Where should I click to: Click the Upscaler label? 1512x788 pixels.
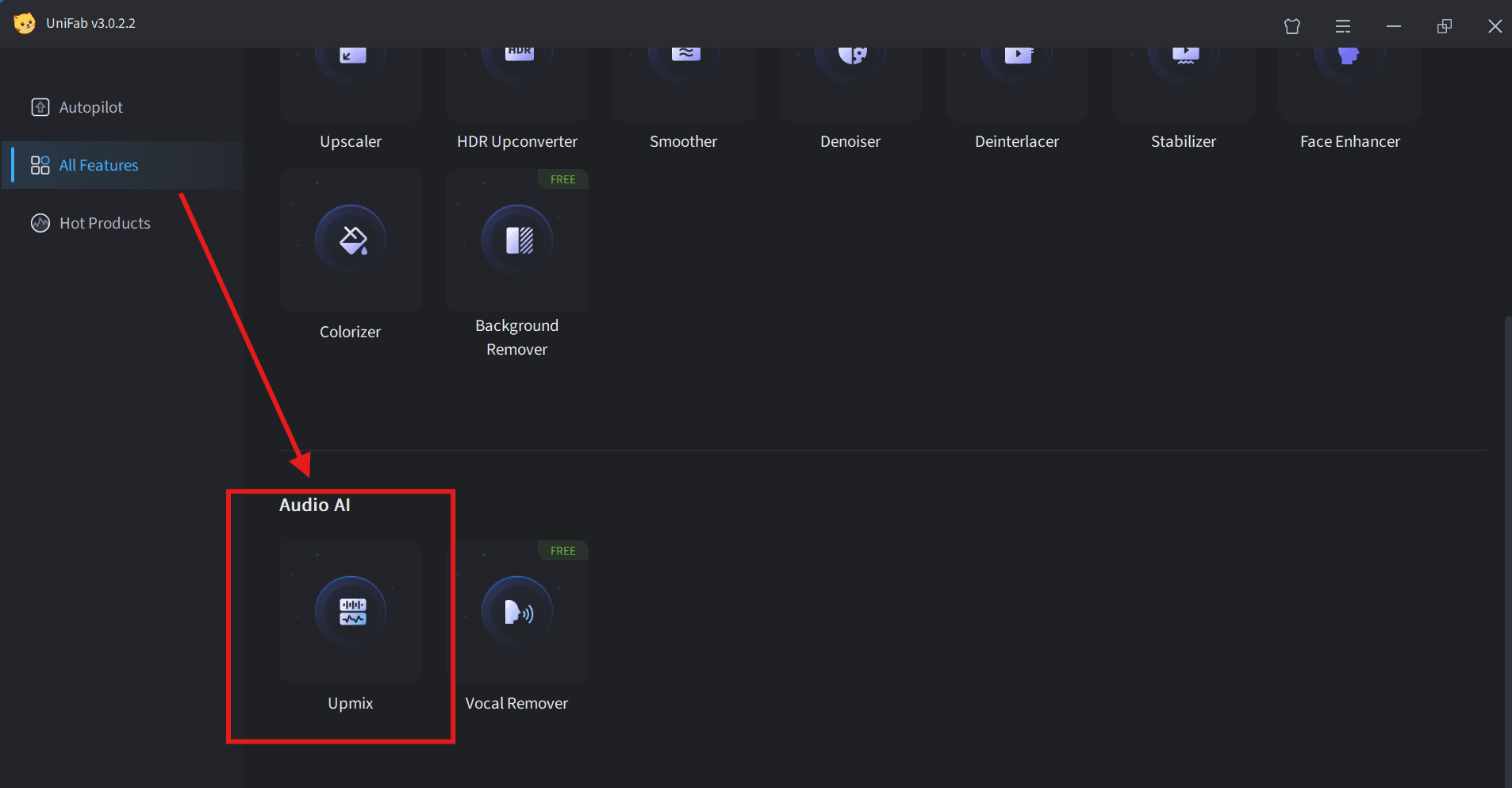coord(351,141)
